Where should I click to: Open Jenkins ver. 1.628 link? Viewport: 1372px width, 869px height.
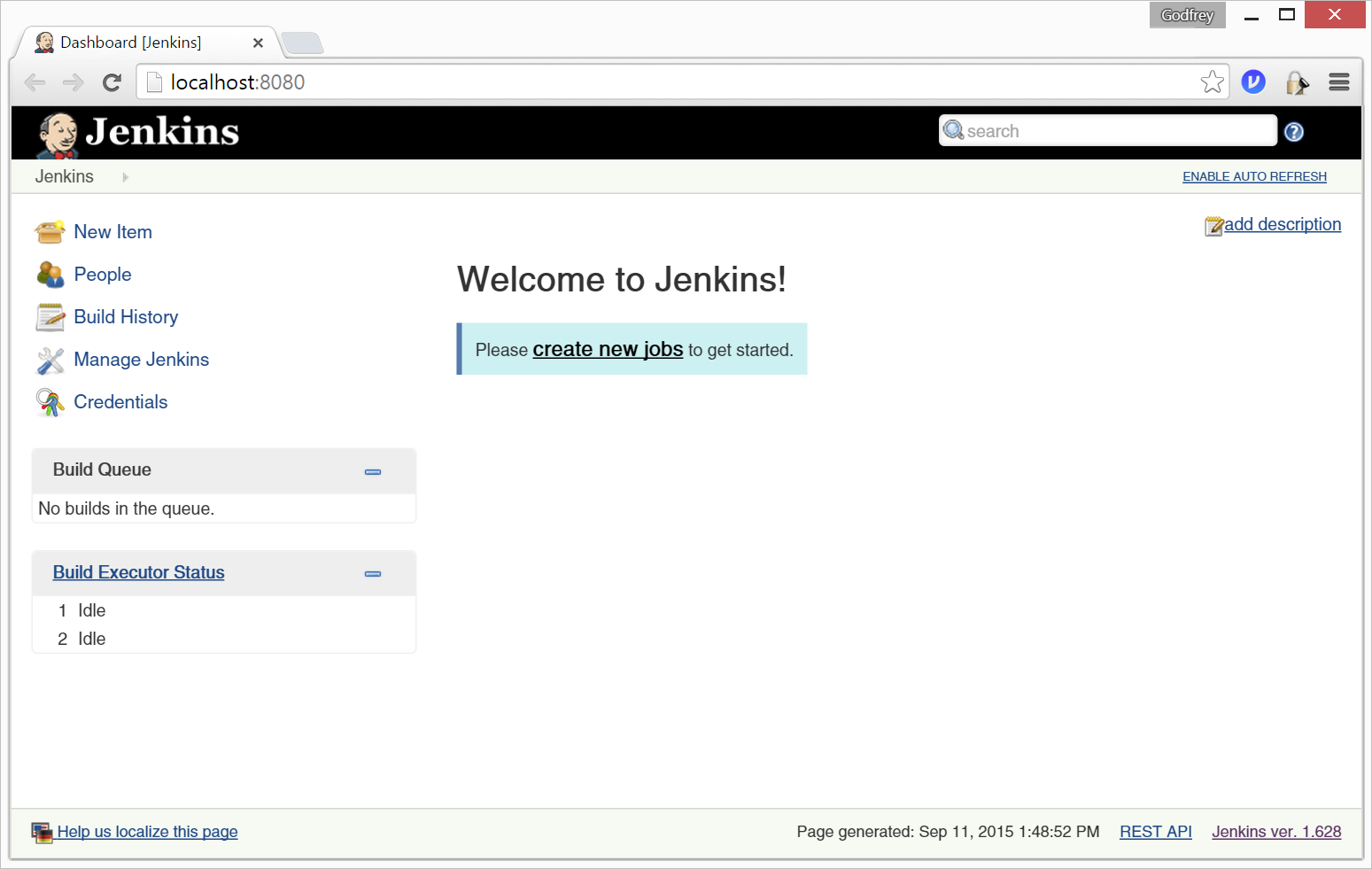pyautogui.click(x=1276, y=832)
